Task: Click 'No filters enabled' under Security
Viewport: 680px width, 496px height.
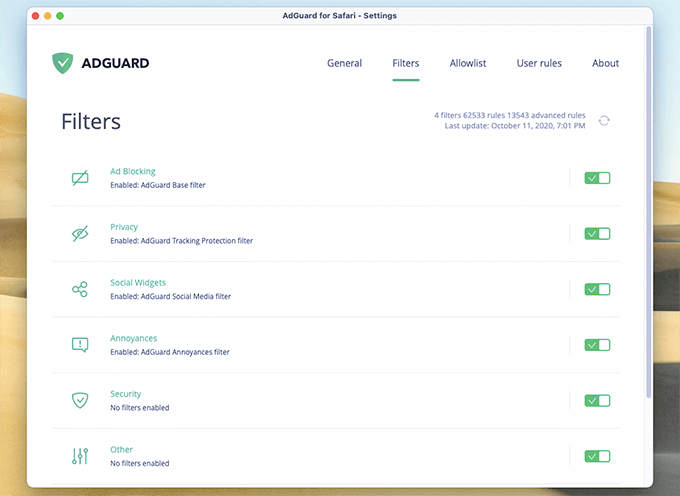Action: tap(140, 408)
